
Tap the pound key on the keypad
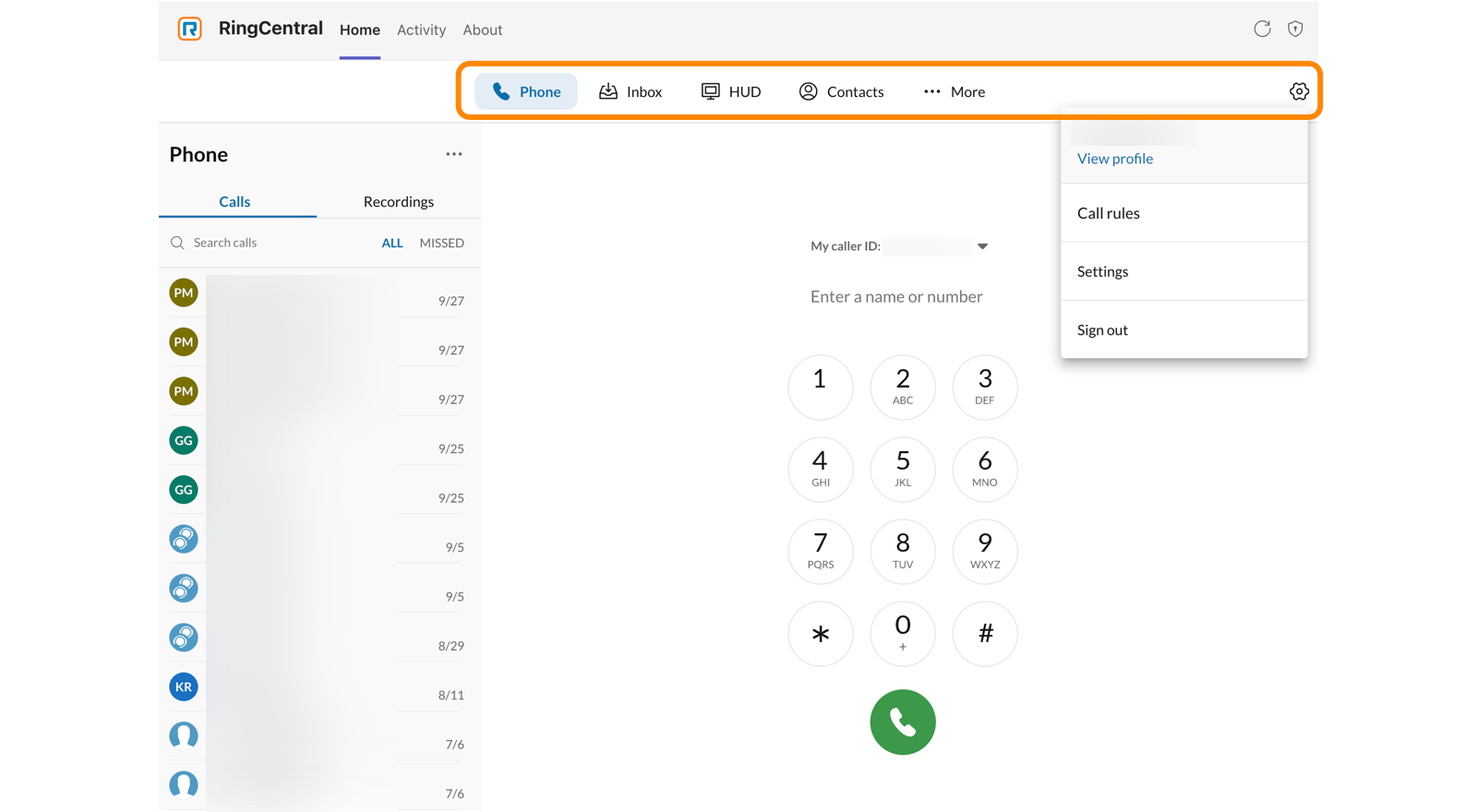click(x=985, y=633)
